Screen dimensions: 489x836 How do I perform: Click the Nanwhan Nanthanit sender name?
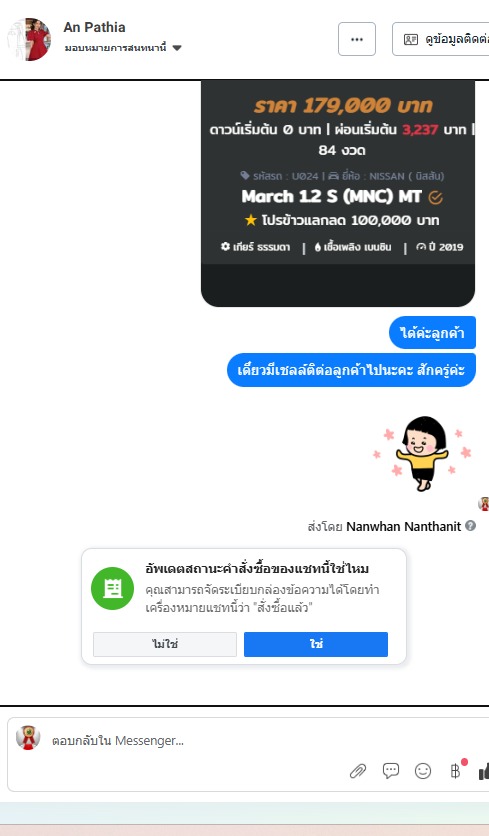(404, 526)
